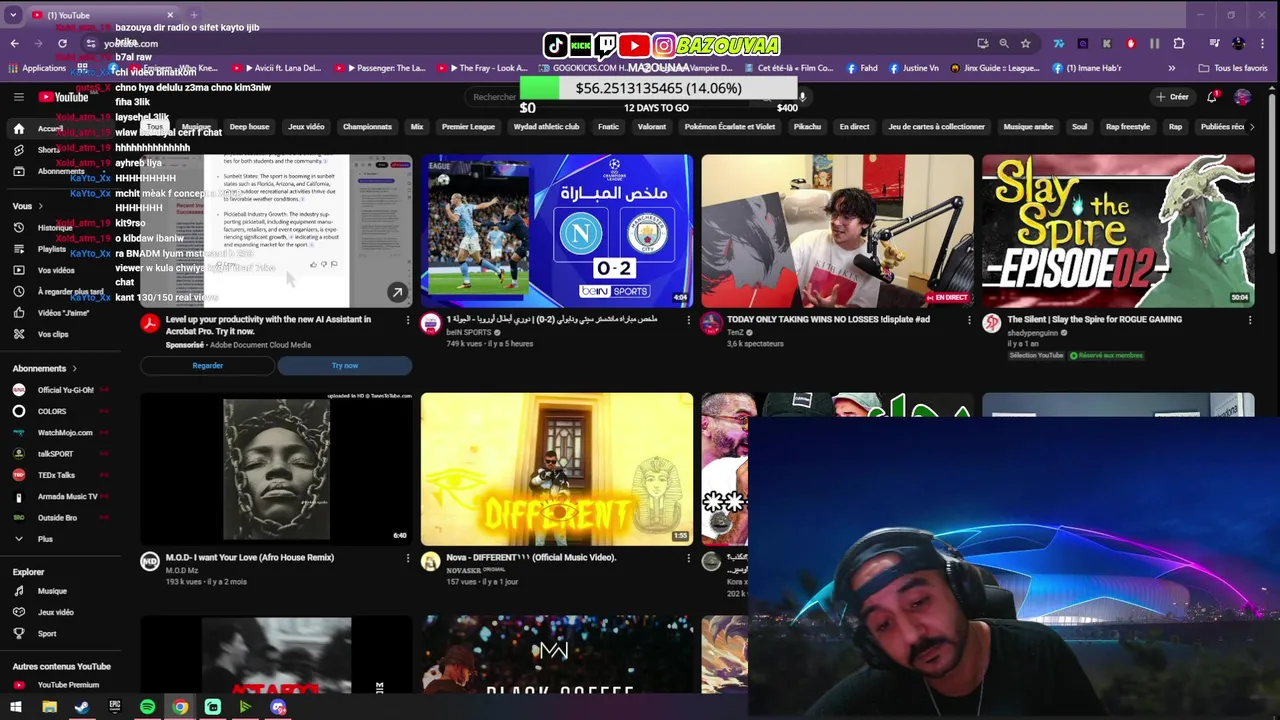Select the En direct chip

pos(854,127)
